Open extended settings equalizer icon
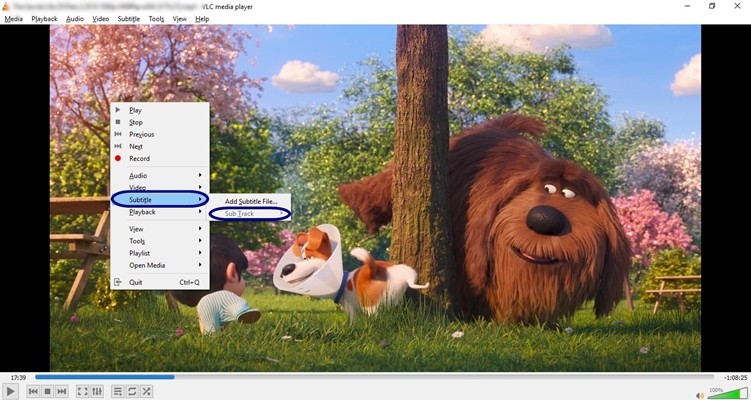The image size is (751, 400). point(97,391)
